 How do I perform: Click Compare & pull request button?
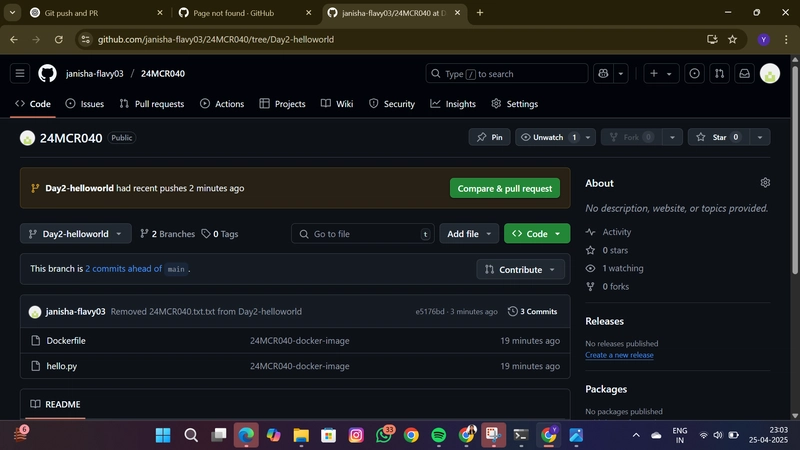(505, 188)
